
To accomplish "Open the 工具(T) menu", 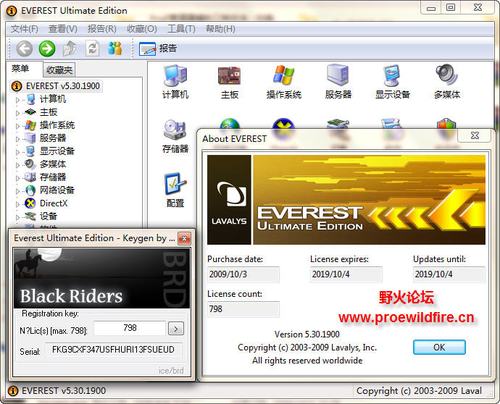I will [x=181, y=29].
